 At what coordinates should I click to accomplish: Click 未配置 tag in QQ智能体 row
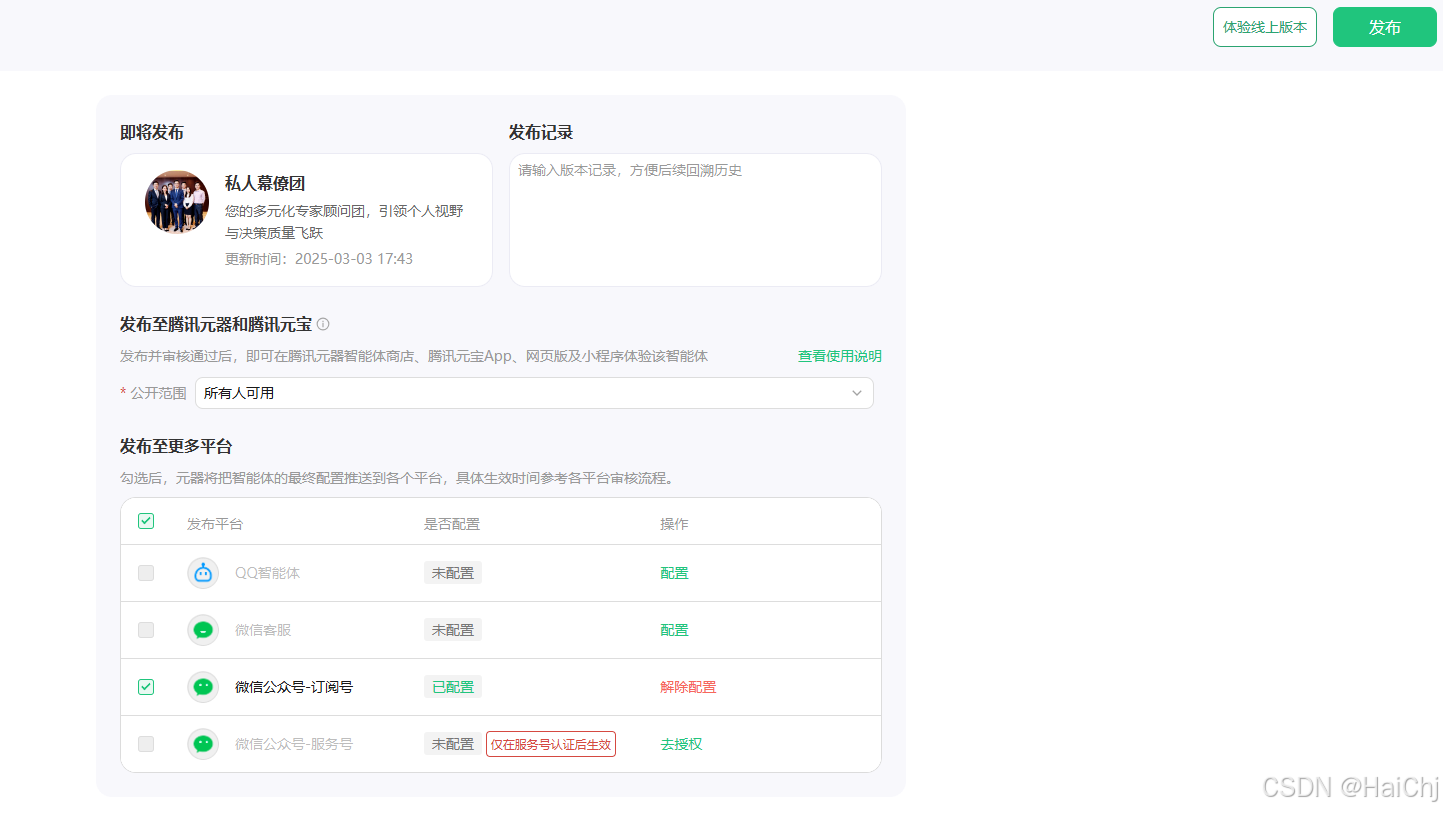[x=453, y=573]
